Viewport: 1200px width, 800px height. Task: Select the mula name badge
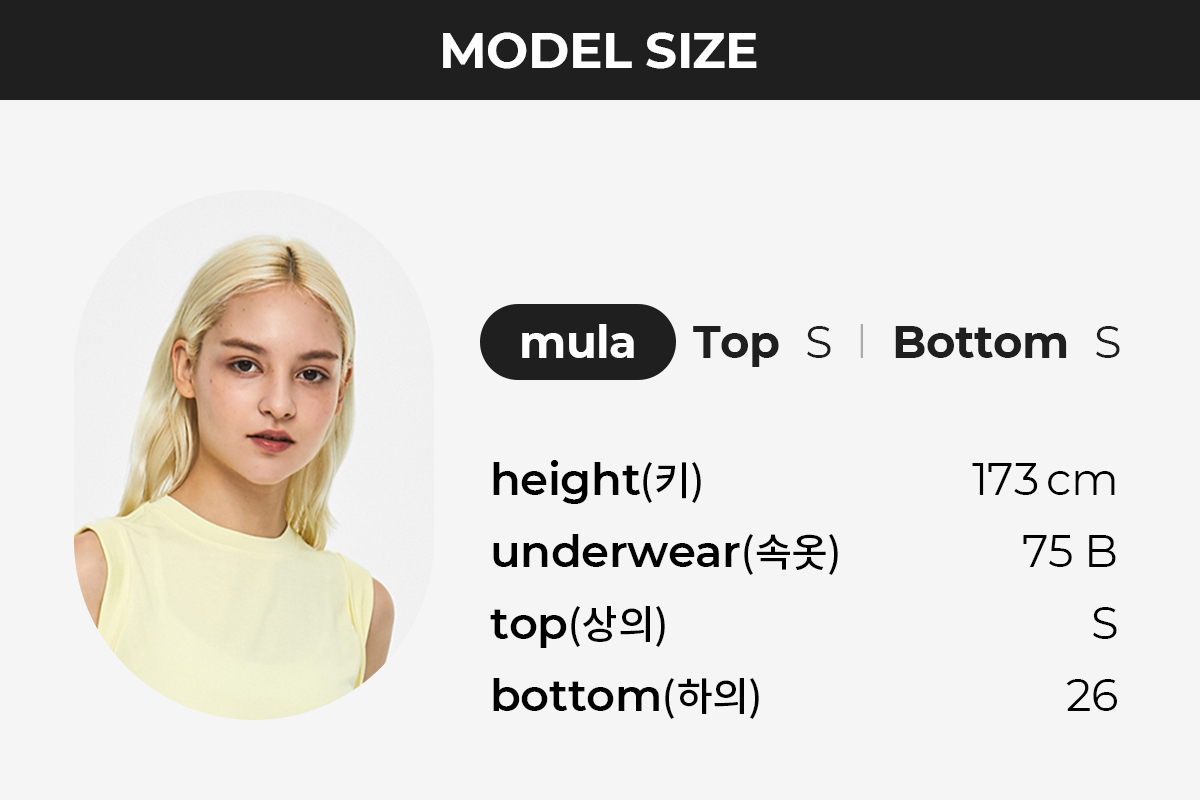tap(578, 342)
